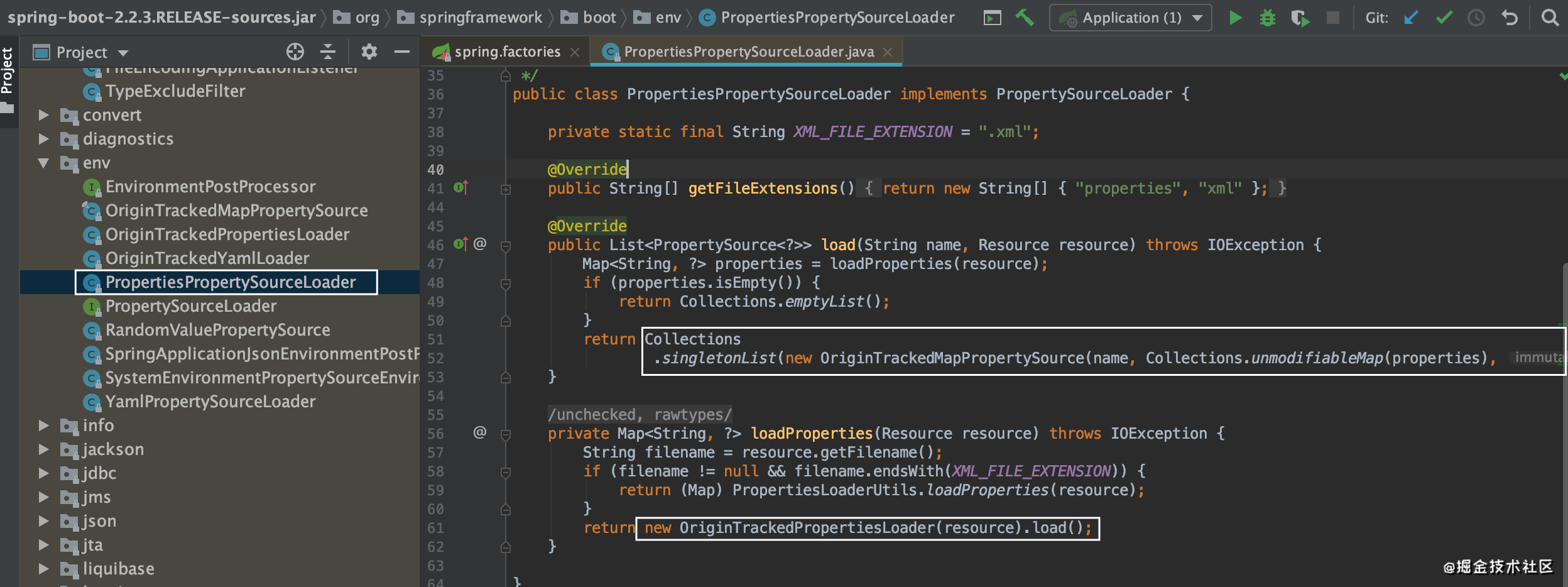
Task: Collapse all nodes in Project panel
Action: (x=328, y=52)
